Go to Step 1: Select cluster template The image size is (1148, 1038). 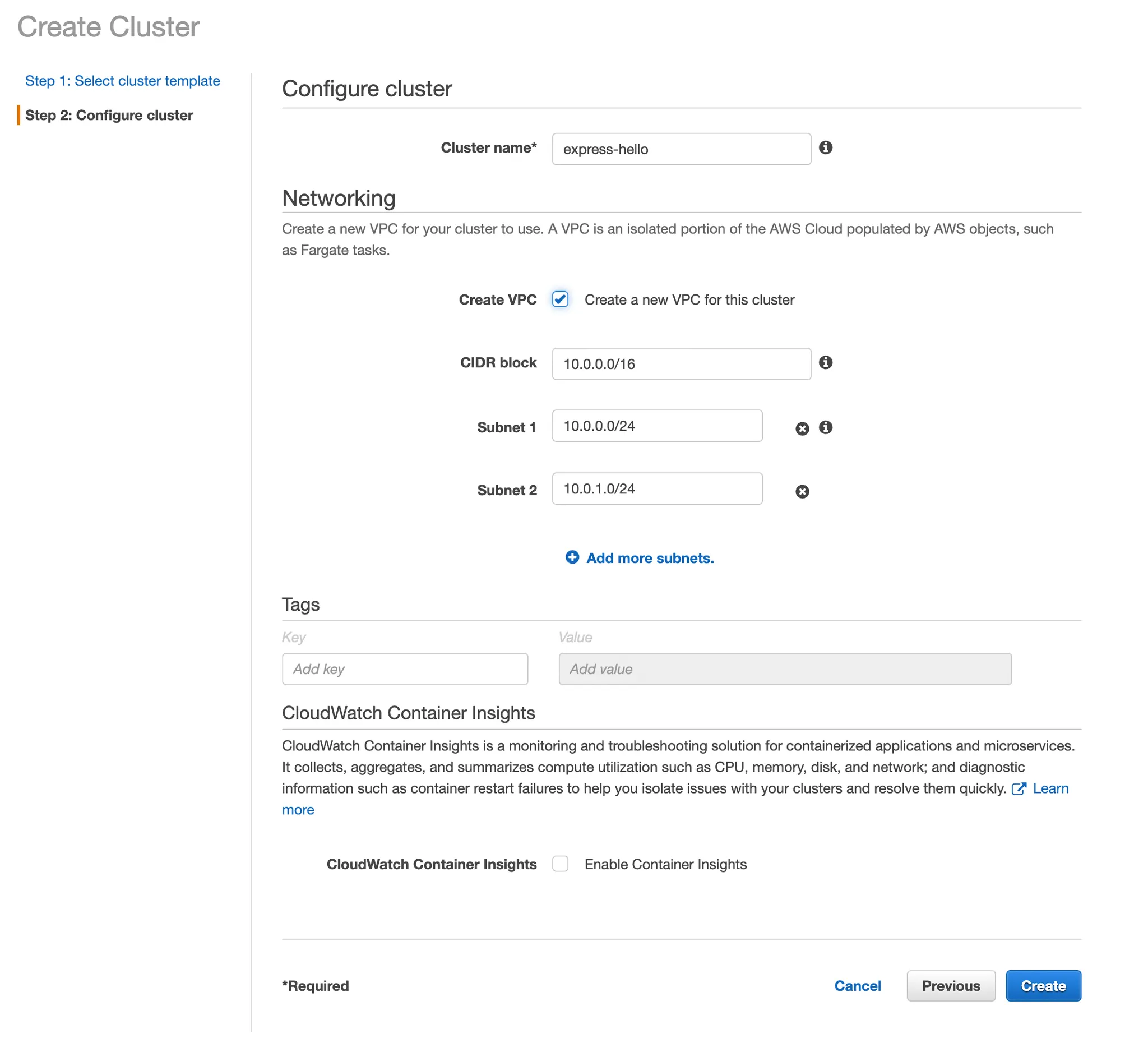(x=122, y=81)
